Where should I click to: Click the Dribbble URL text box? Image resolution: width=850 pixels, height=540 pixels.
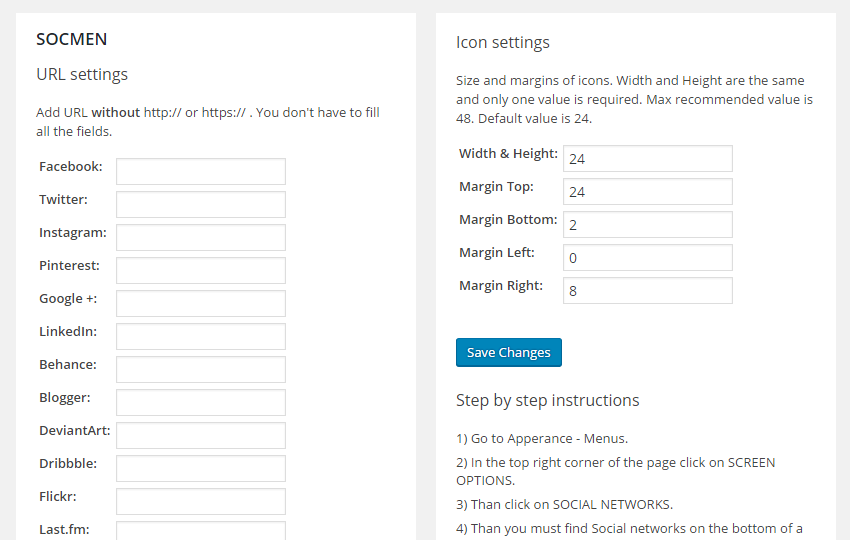(x=201, y=469)
